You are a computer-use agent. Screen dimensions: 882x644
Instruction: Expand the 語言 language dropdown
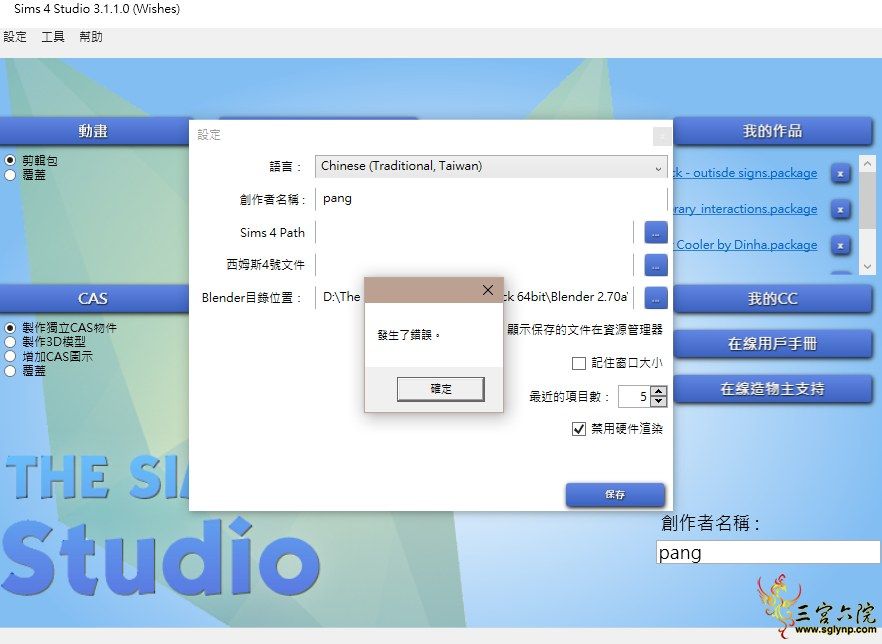click(x=491, y=166)
